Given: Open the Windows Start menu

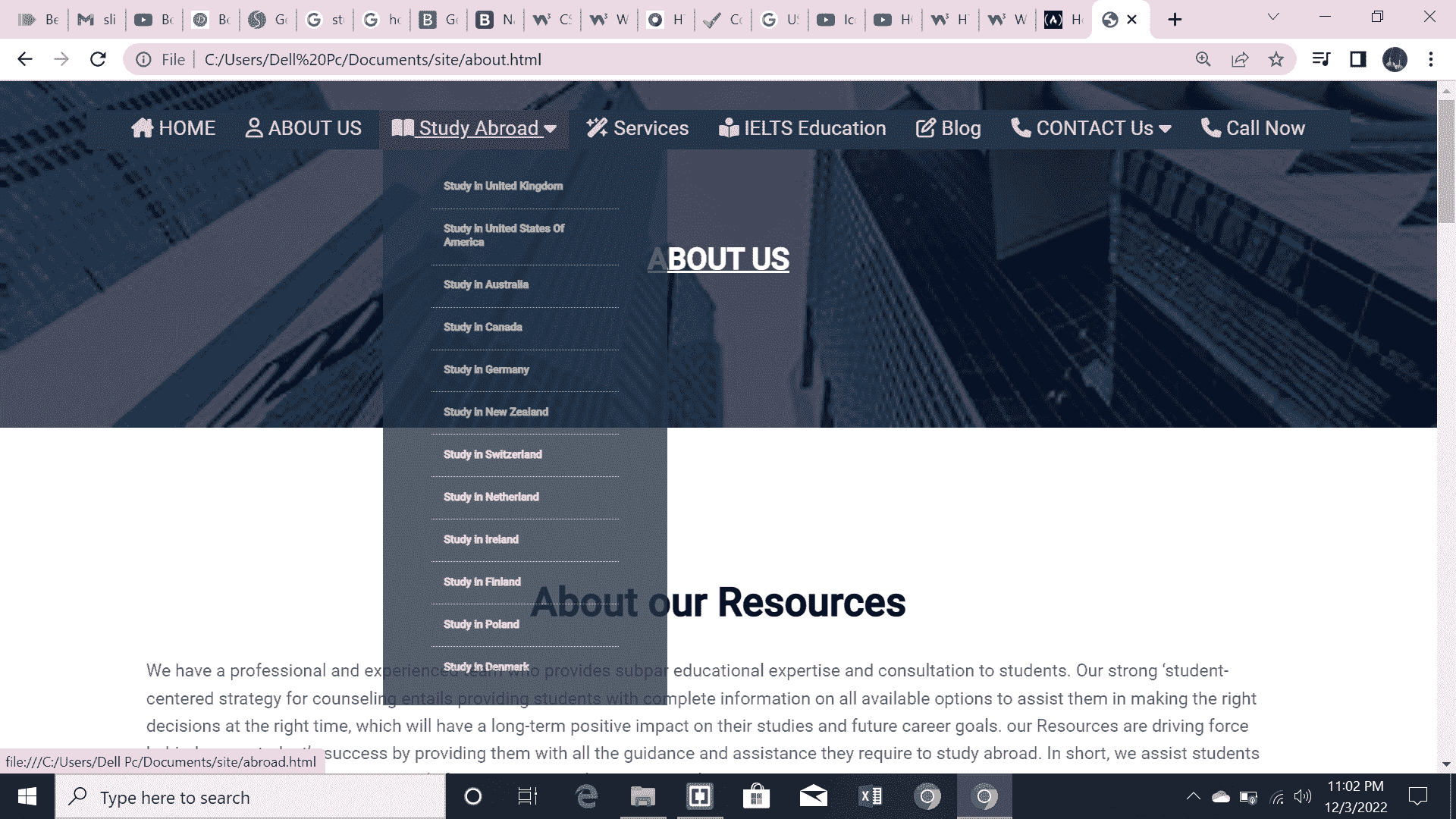Looking at the screenshot, I should click(27, 797).
